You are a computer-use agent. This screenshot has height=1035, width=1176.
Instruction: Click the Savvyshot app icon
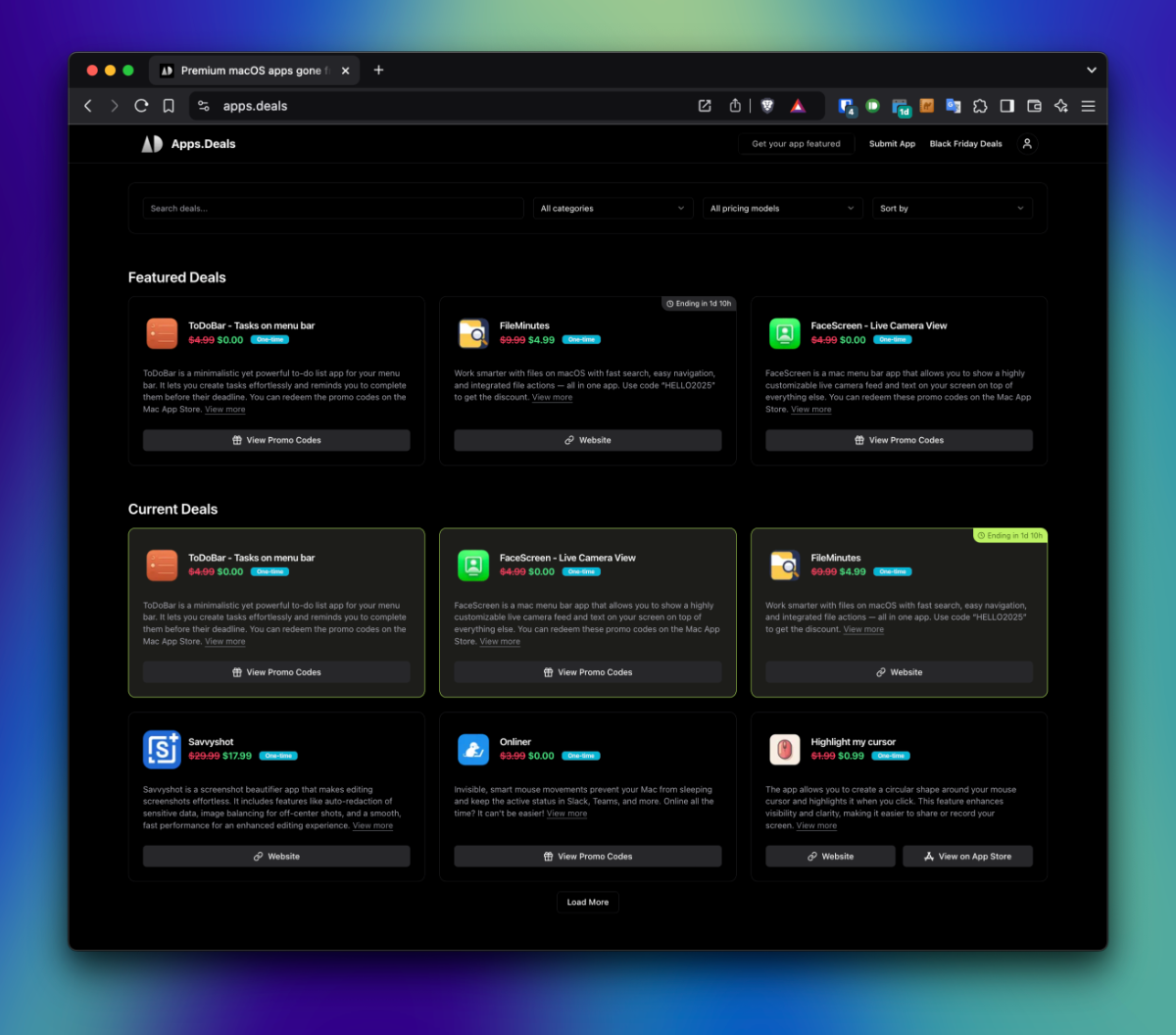(x=162, y=749)
